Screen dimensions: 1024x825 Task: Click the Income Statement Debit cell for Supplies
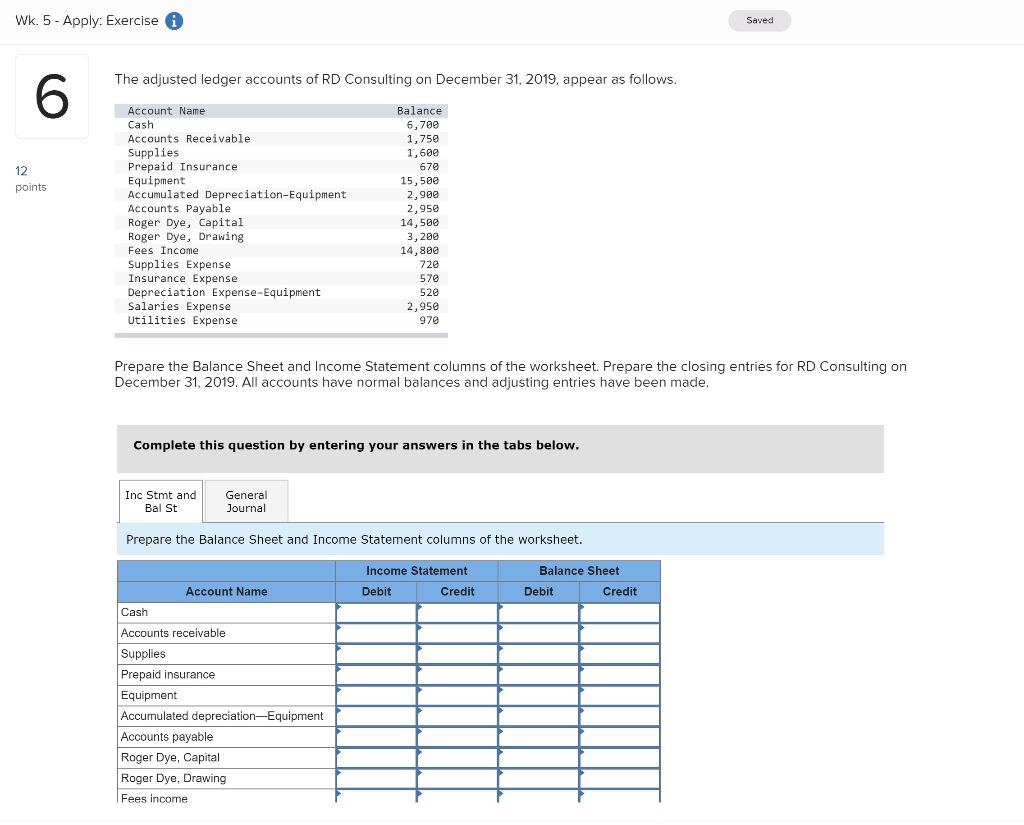[377, 653]
